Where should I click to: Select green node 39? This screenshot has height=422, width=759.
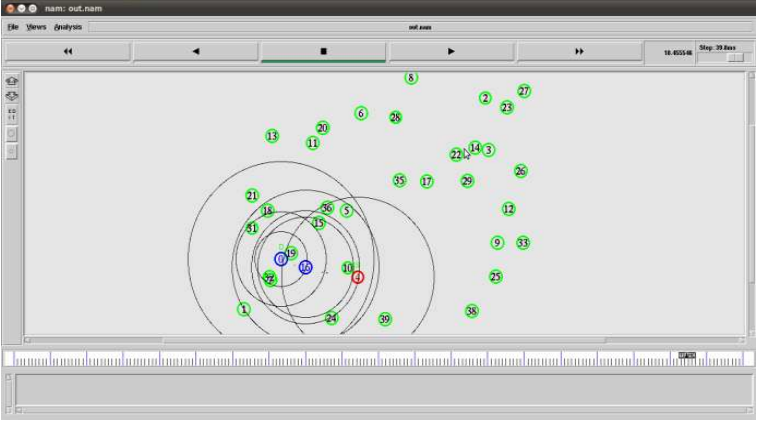pos(385,319)
